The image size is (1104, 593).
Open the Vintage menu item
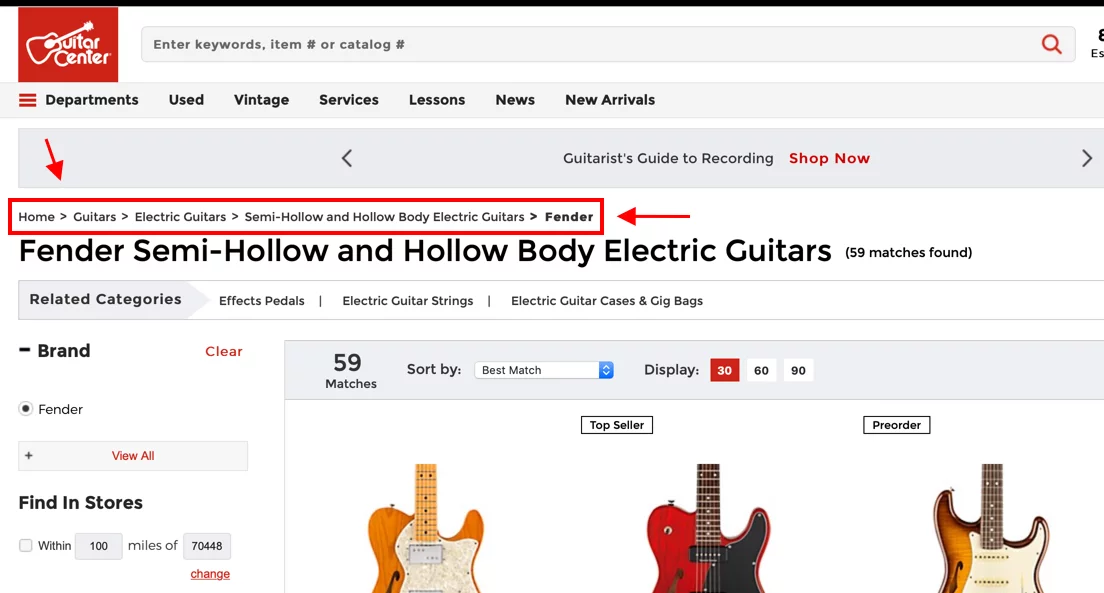click(261, 100)
